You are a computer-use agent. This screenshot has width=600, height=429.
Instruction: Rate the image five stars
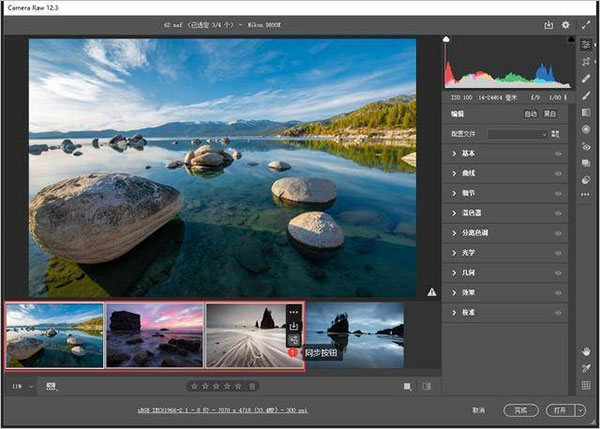238,387
